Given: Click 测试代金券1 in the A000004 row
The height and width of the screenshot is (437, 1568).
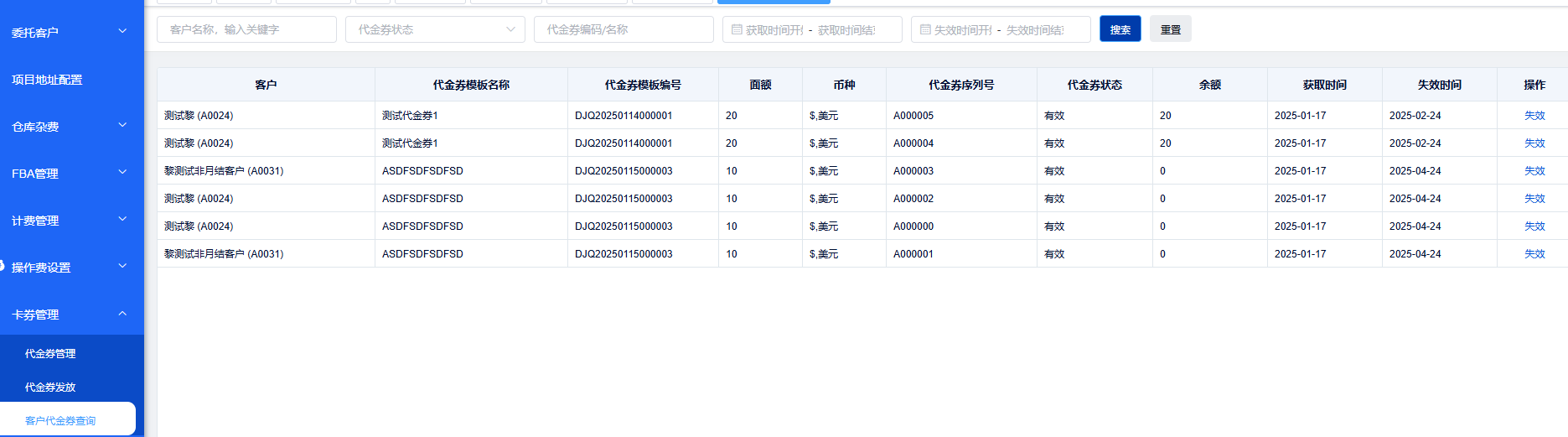Looking at the screenshot, I should (x=410, y=143).
